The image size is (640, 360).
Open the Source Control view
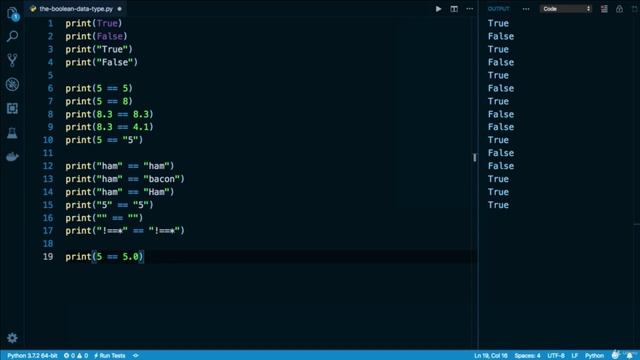click(12, 60)
